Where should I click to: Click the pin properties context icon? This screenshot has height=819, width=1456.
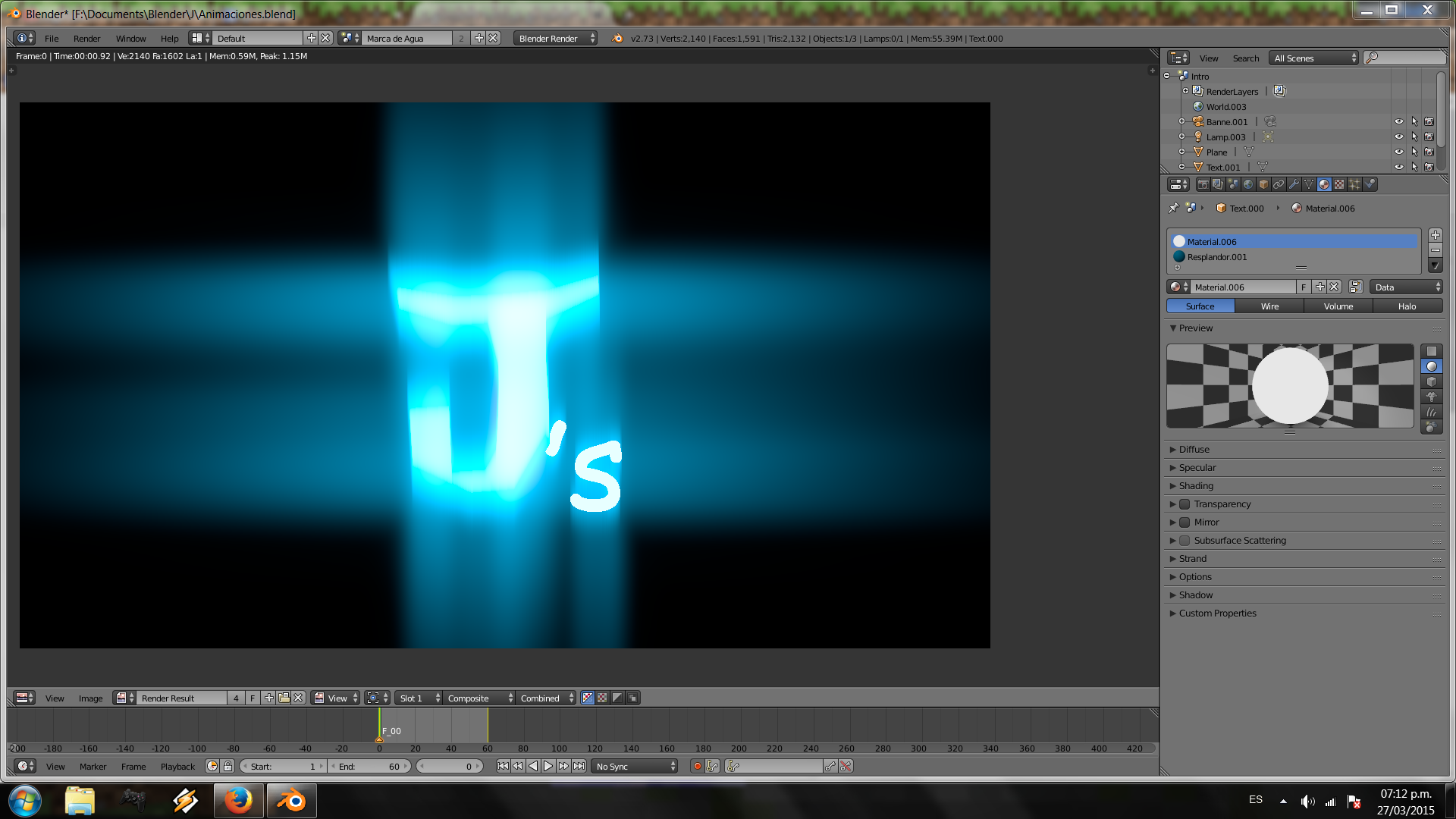tap(1174, 208)
